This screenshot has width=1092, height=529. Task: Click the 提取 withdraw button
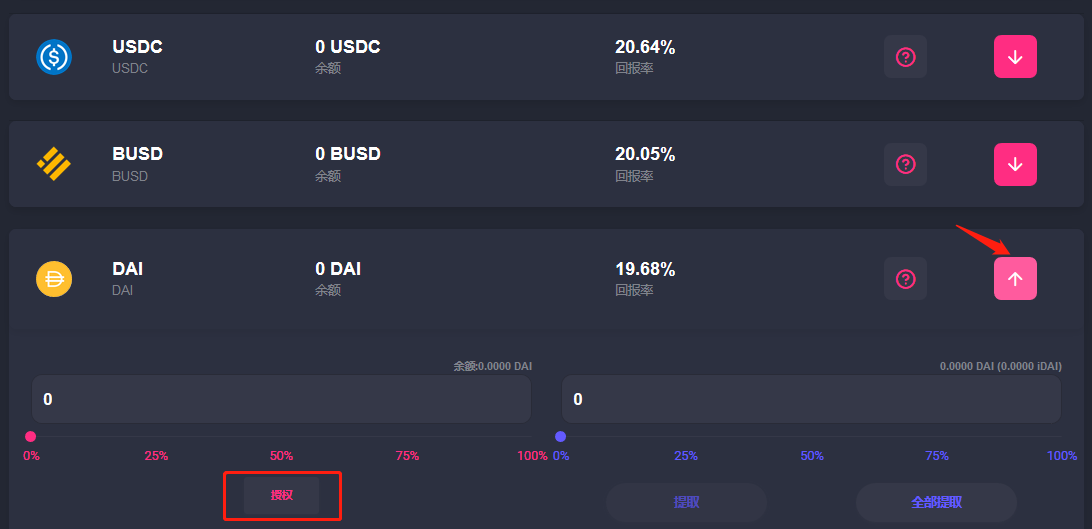(x=686, y=502)
